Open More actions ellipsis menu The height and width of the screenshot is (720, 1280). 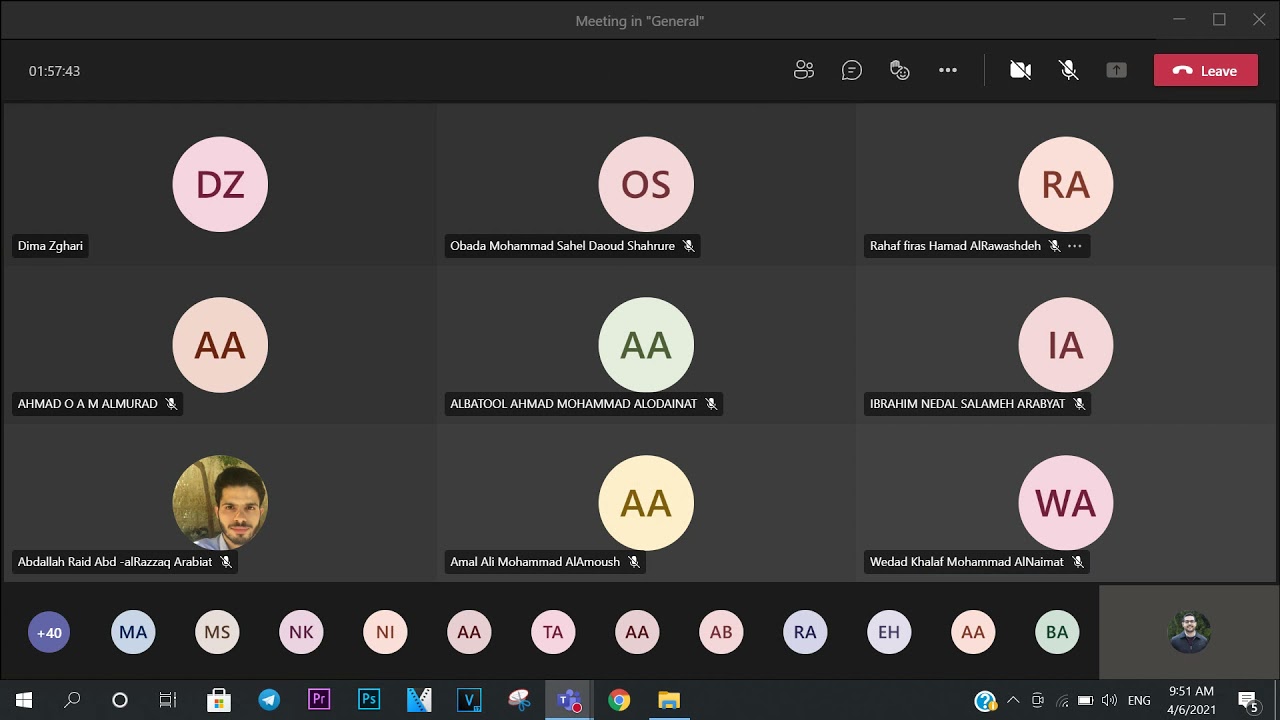pos(948,70)
